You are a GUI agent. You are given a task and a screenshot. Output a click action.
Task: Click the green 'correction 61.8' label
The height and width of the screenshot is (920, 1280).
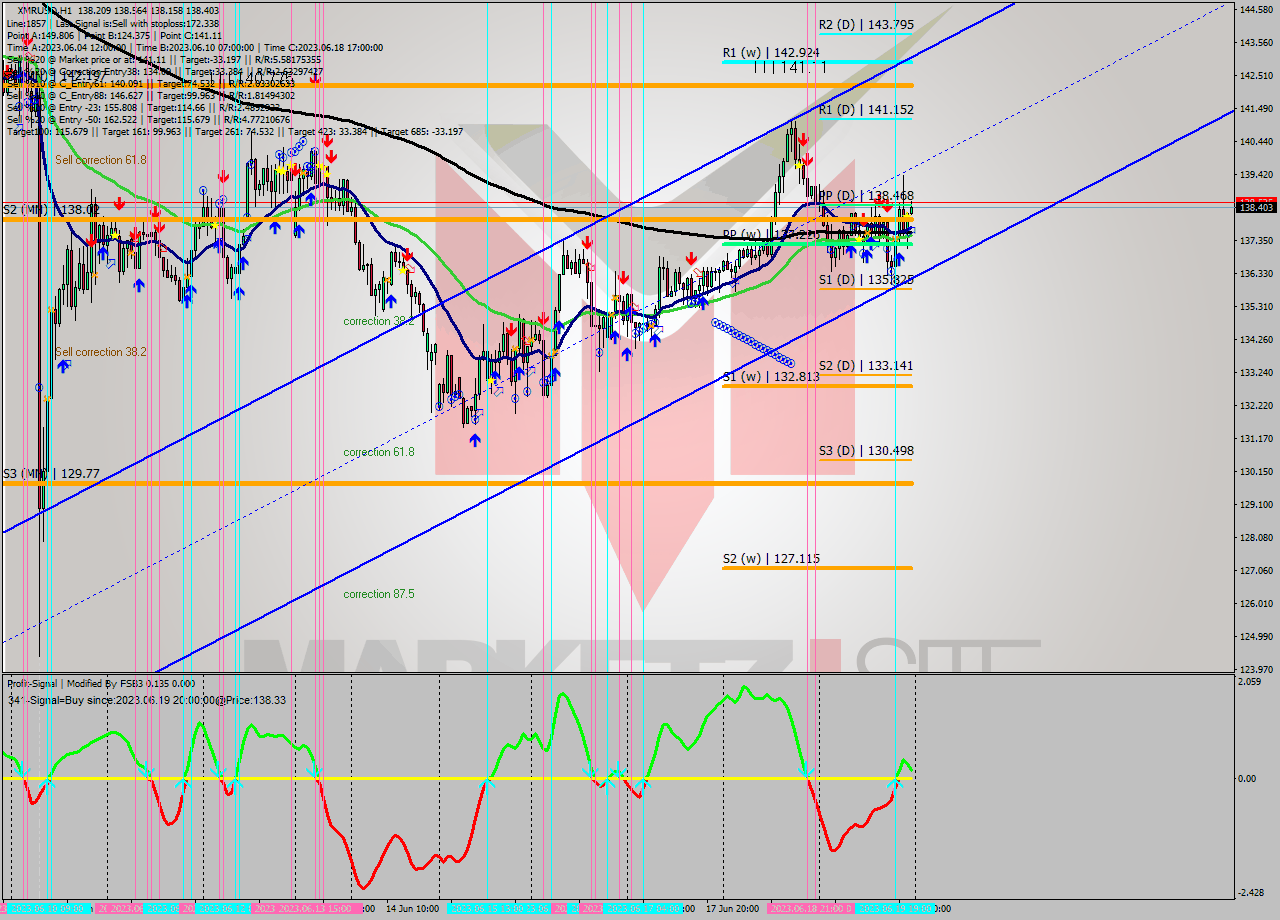coord(379,452)
